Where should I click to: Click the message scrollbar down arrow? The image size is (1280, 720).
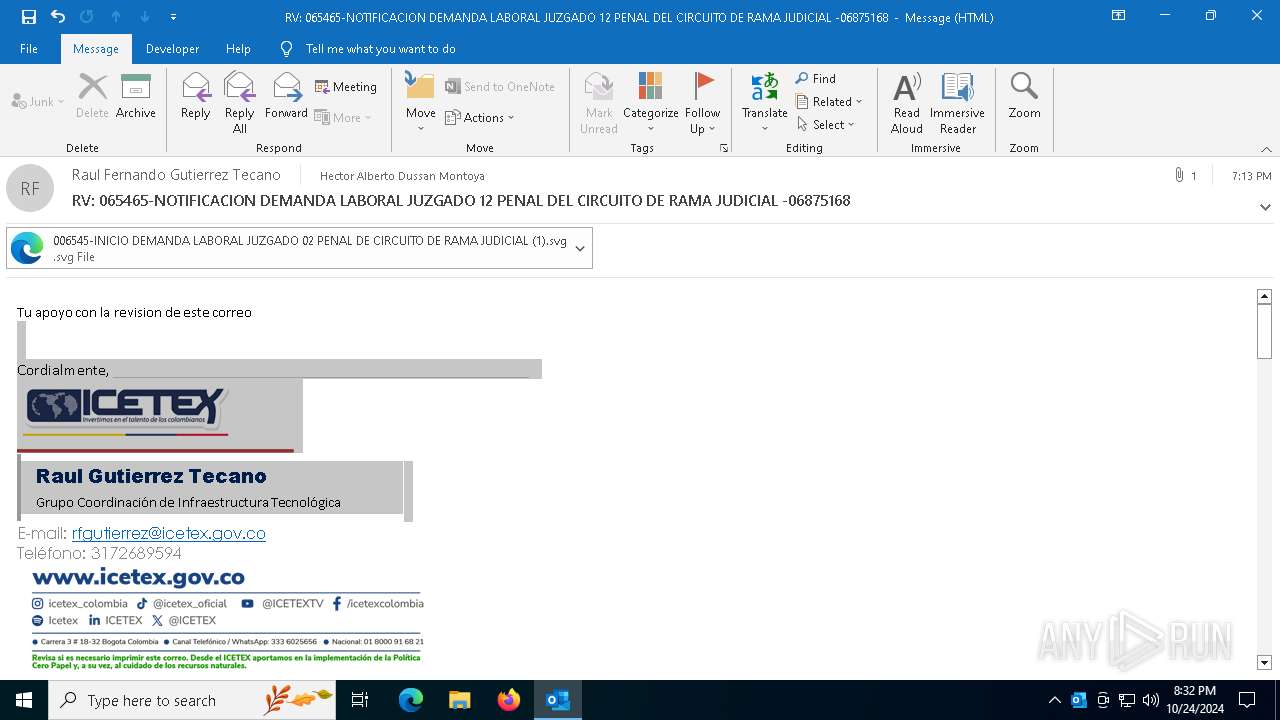pyautogui.click(x=1264, y=663)
